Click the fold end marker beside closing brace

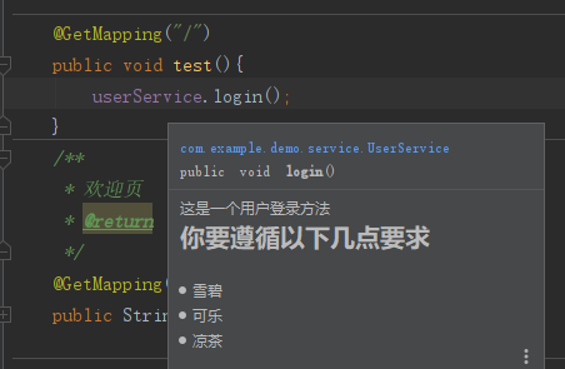click(x=4, y=125)
